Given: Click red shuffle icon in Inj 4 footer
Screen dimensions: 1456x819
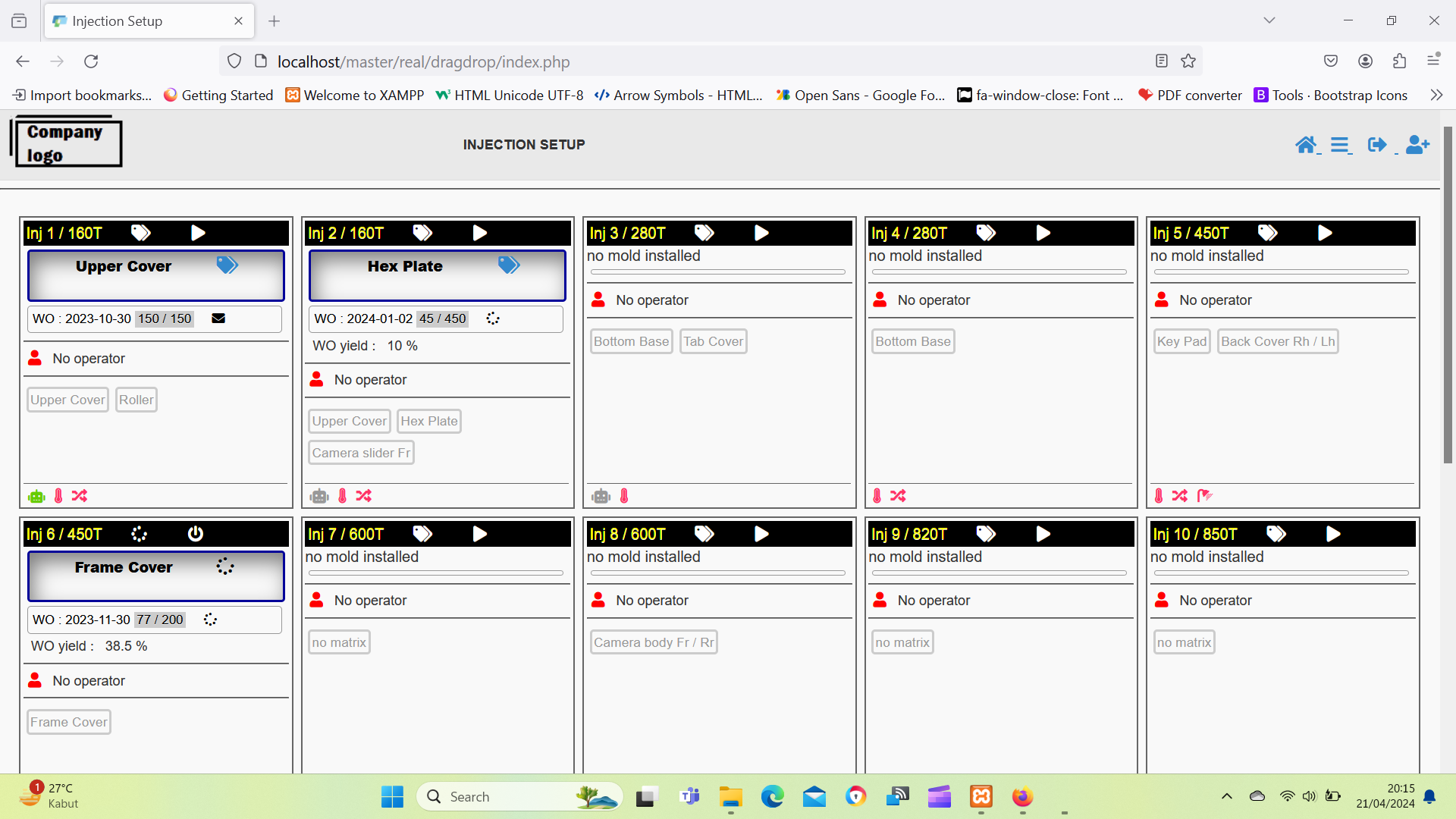Looking at the screenshot, I should (898, 496).
